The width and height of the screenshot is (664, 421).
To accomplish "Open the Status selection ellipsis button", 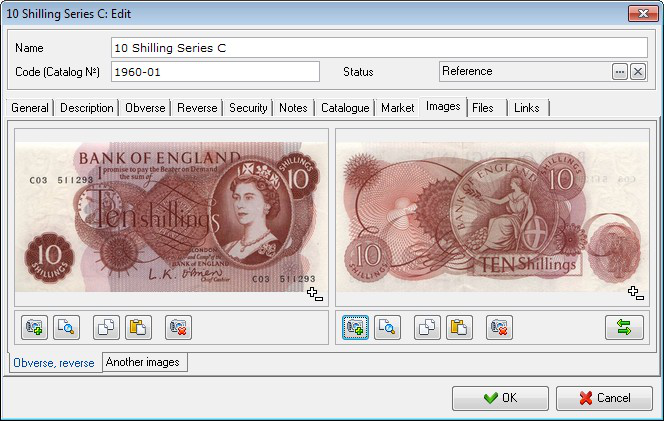I will point(620,72).
